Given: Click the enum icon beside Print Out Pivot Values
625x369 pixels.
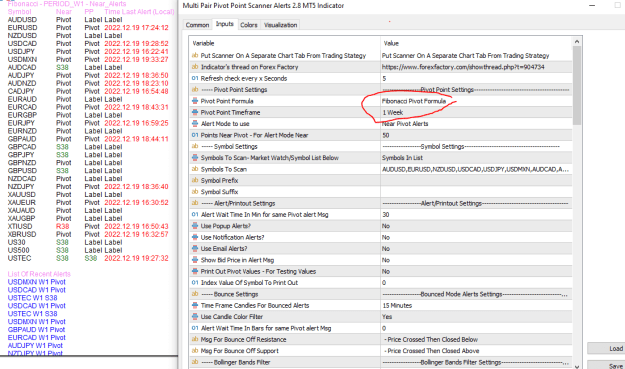Looking at the screenshot, I should pyautogui.click(x=195, y=271).
